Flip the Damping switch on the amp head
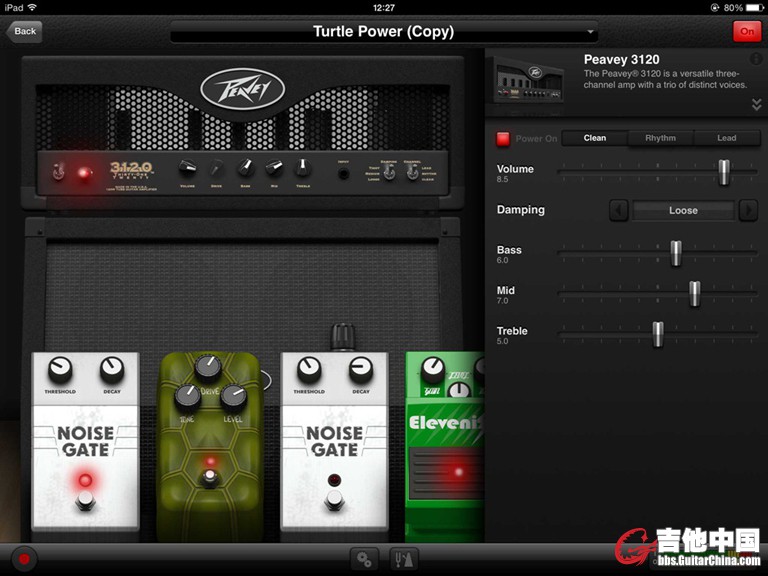768x576 pixels. coord(389,171)
